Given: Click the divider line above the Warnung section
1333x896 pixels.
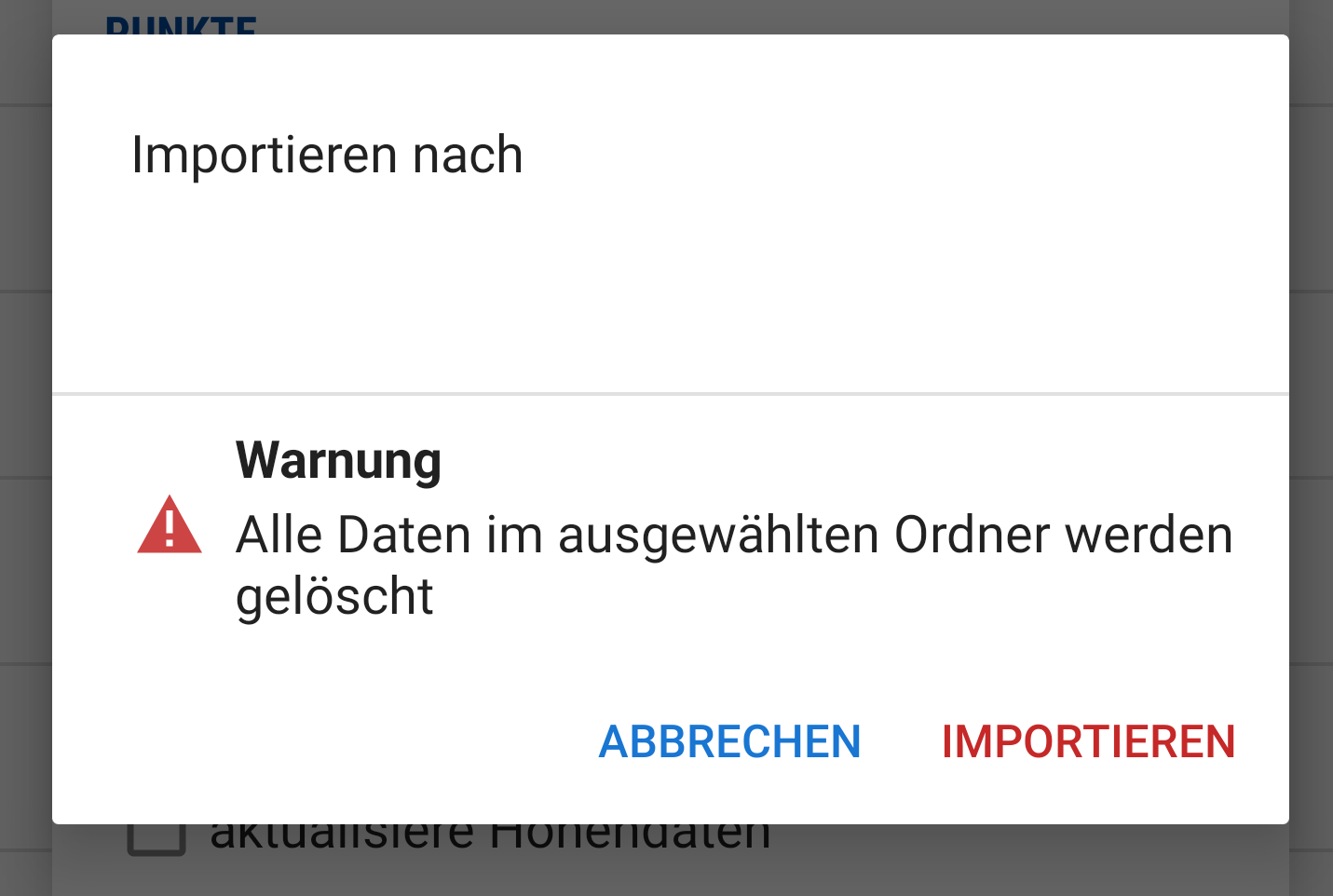Looking at the screenshot, I should coord(671,394).
